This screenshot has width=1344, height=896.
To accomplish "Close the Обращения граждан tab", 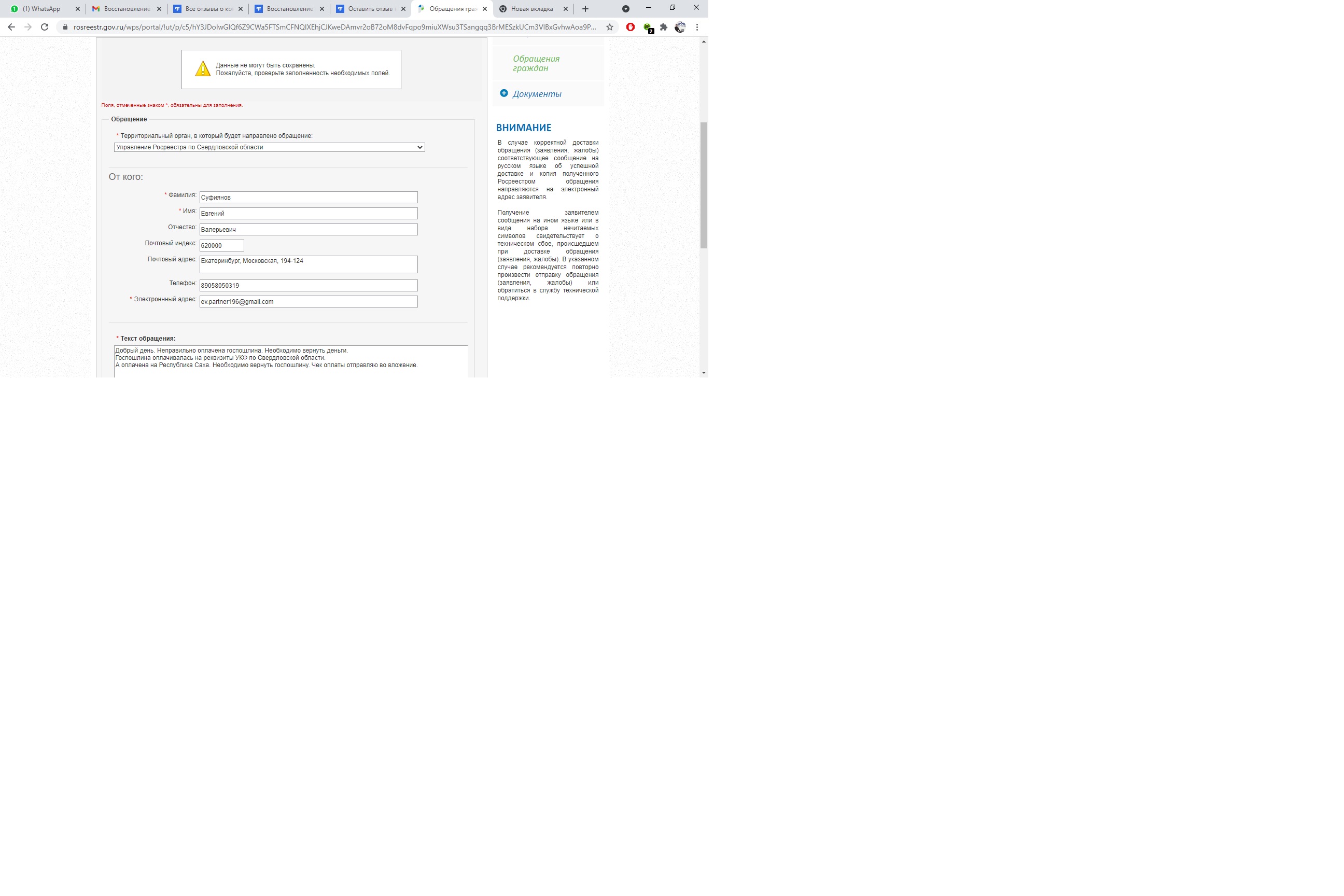I will (x=485, y=9).
